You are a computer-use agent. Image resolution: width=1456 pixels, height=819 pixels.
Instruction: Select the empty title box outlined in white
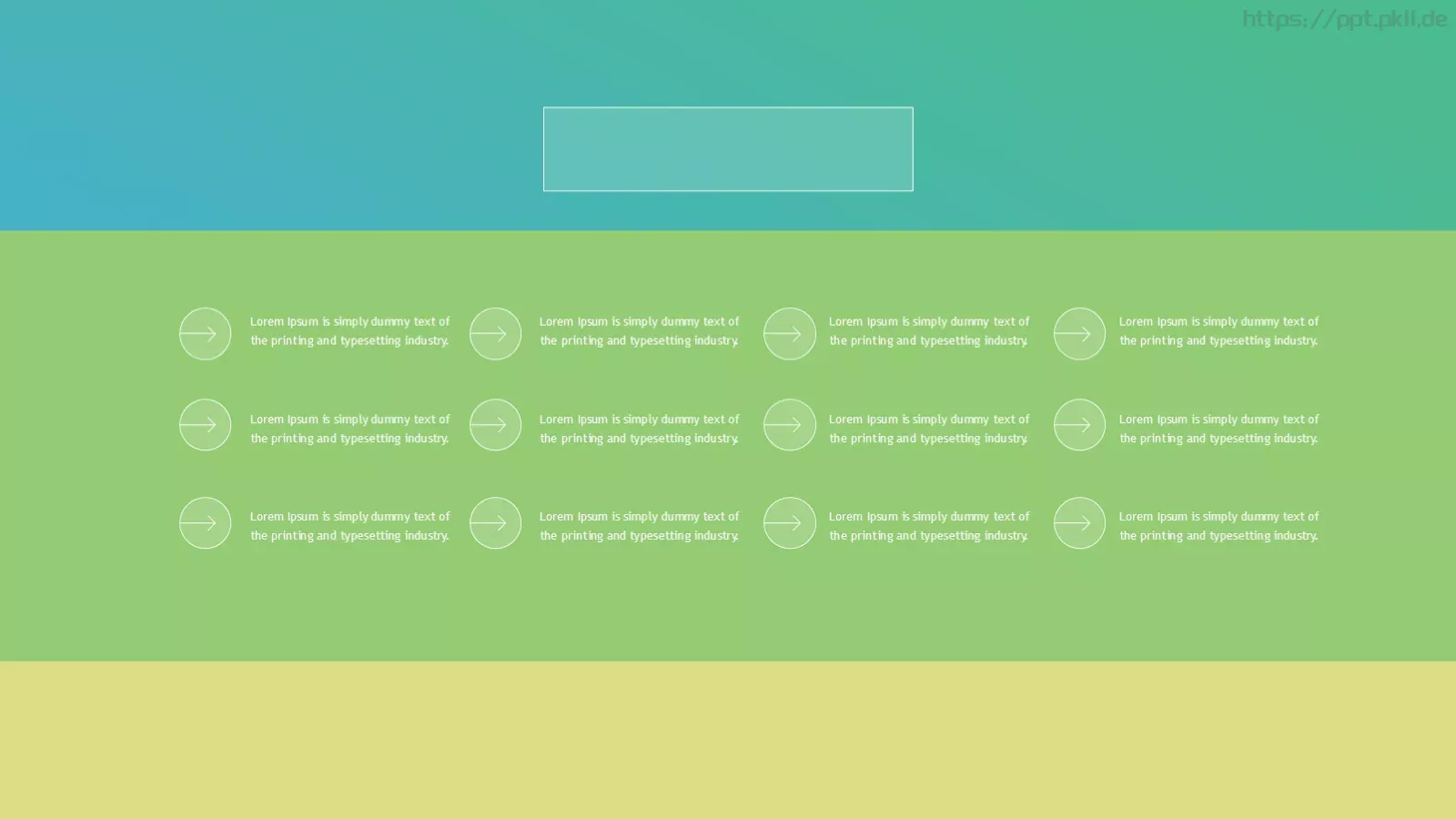pos(728,149)
